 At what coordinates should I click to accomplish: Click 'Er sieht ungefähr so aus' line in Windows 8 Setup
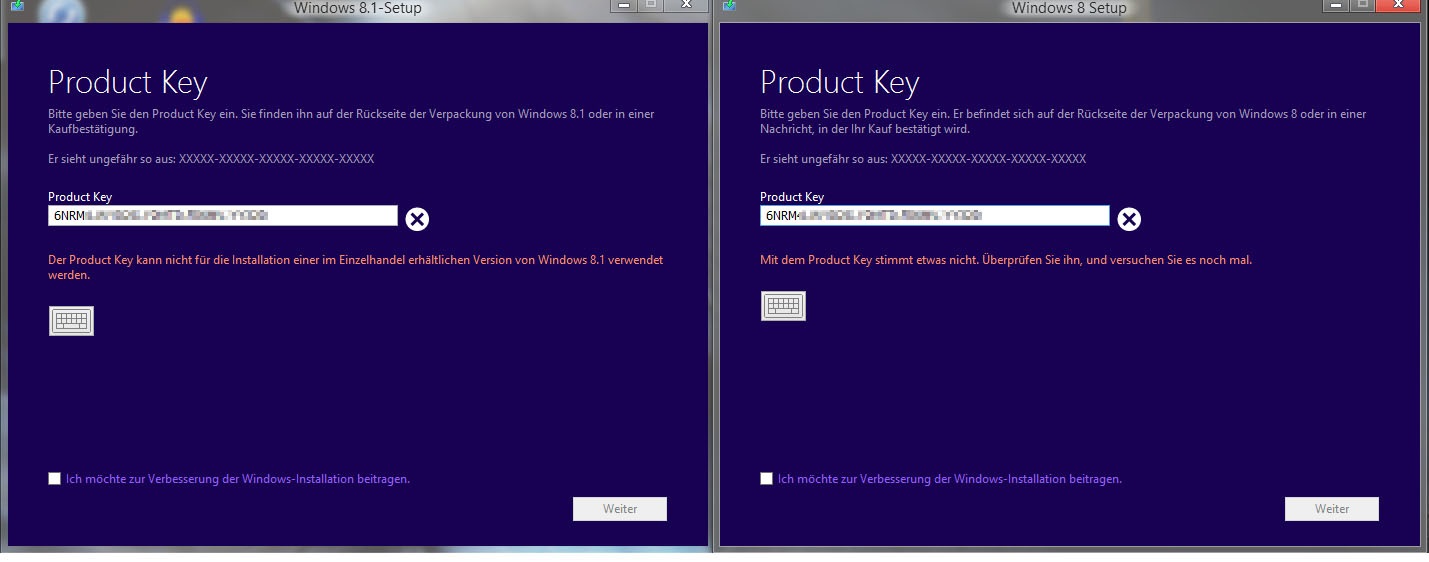923,159
